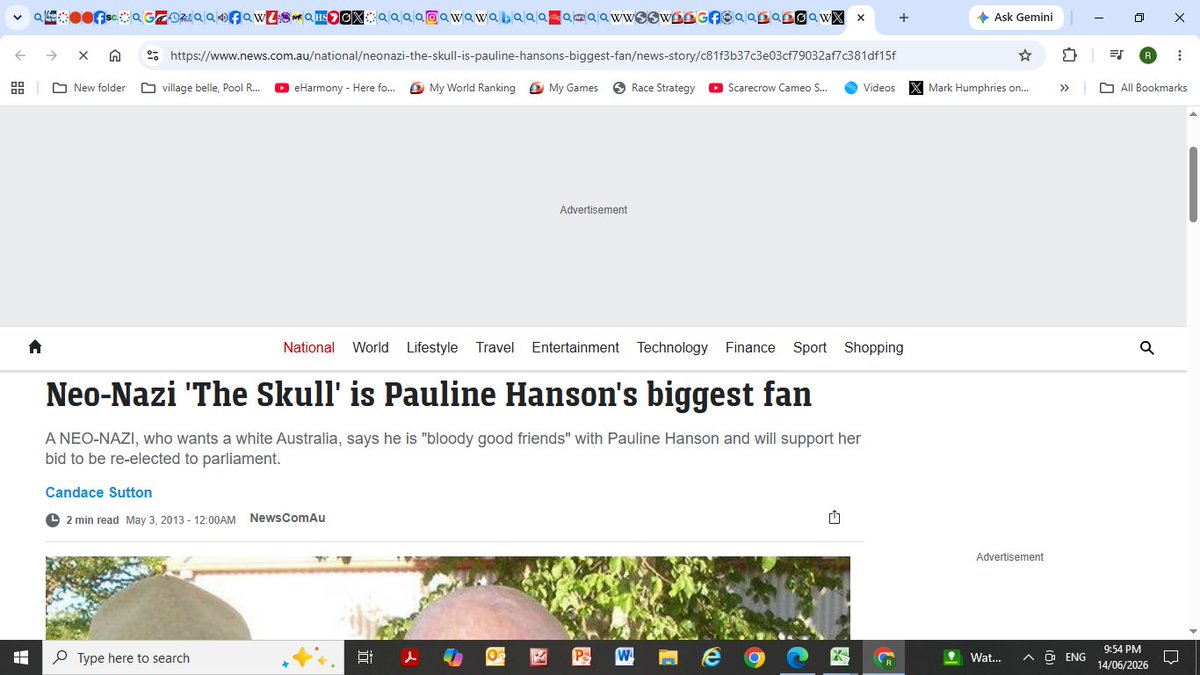Open the village belle, Pool R... folder

click(201, 88)
